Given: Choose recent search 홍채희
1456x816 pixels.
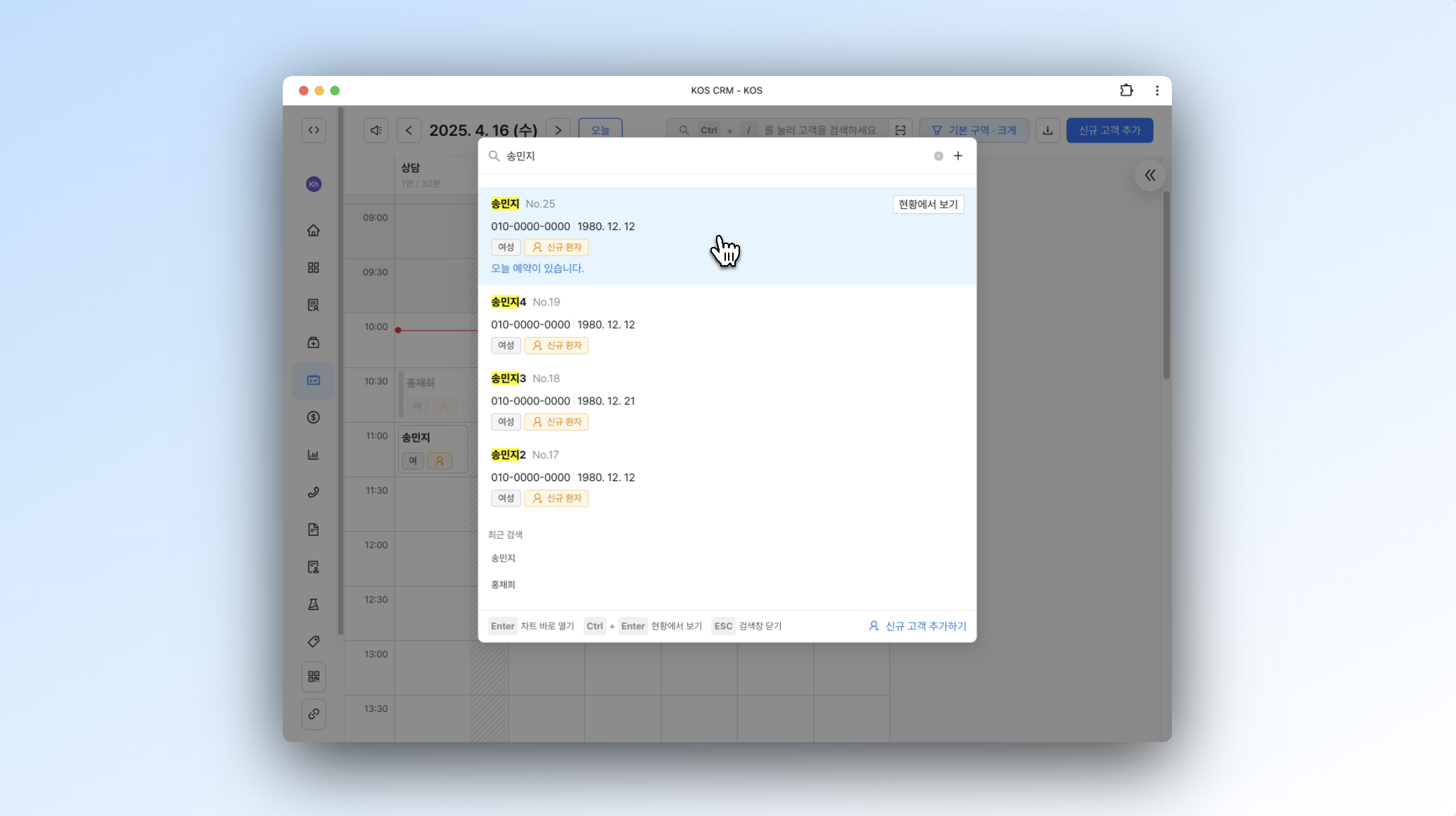Looking at the screenshot, I should click(x=504, y=585).
